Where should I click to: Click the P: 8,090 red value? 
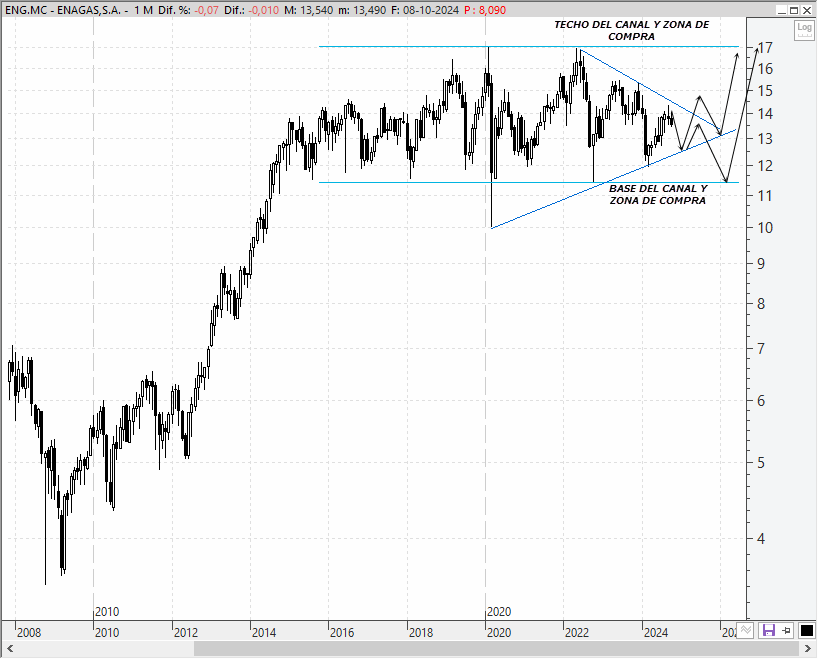point(485,10)
